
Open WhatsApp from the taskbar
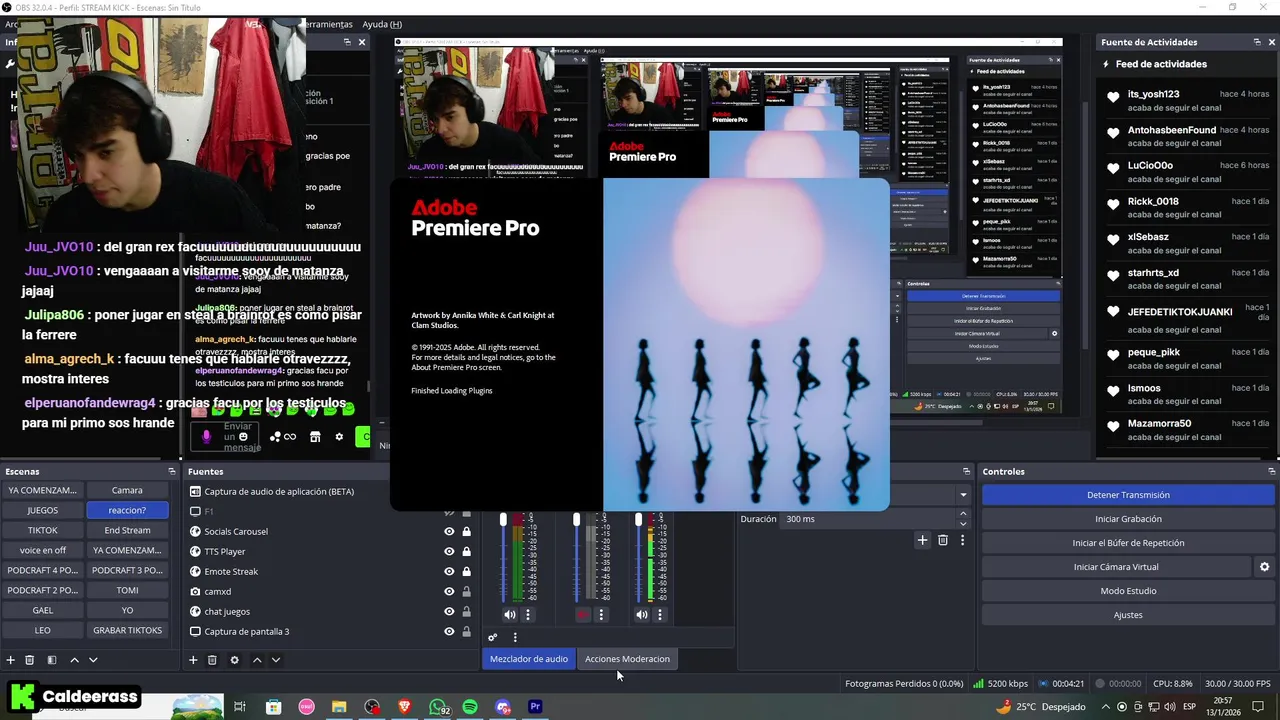point(439,707)
